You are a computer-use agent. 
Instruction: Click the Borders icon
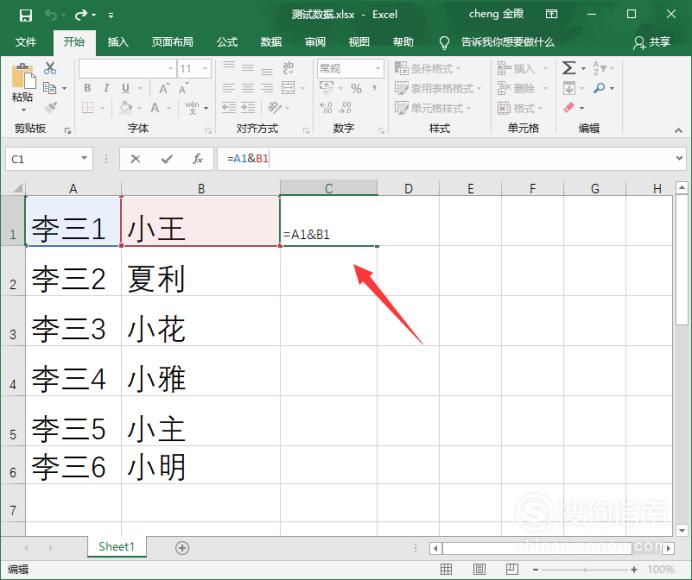click(88, 107)
